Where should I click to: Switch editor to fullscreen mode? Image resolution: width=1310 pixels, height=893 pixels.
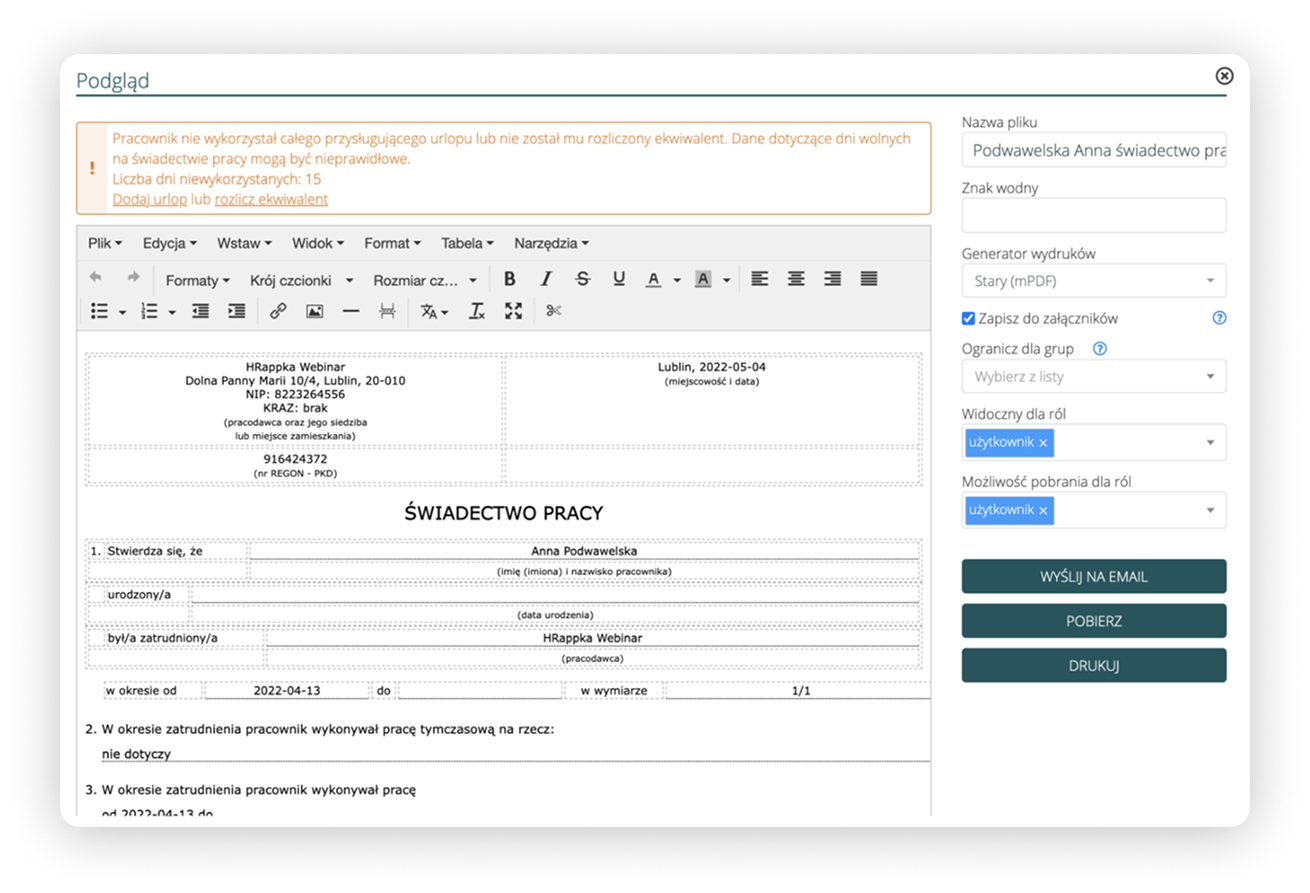tap(513, 312)
